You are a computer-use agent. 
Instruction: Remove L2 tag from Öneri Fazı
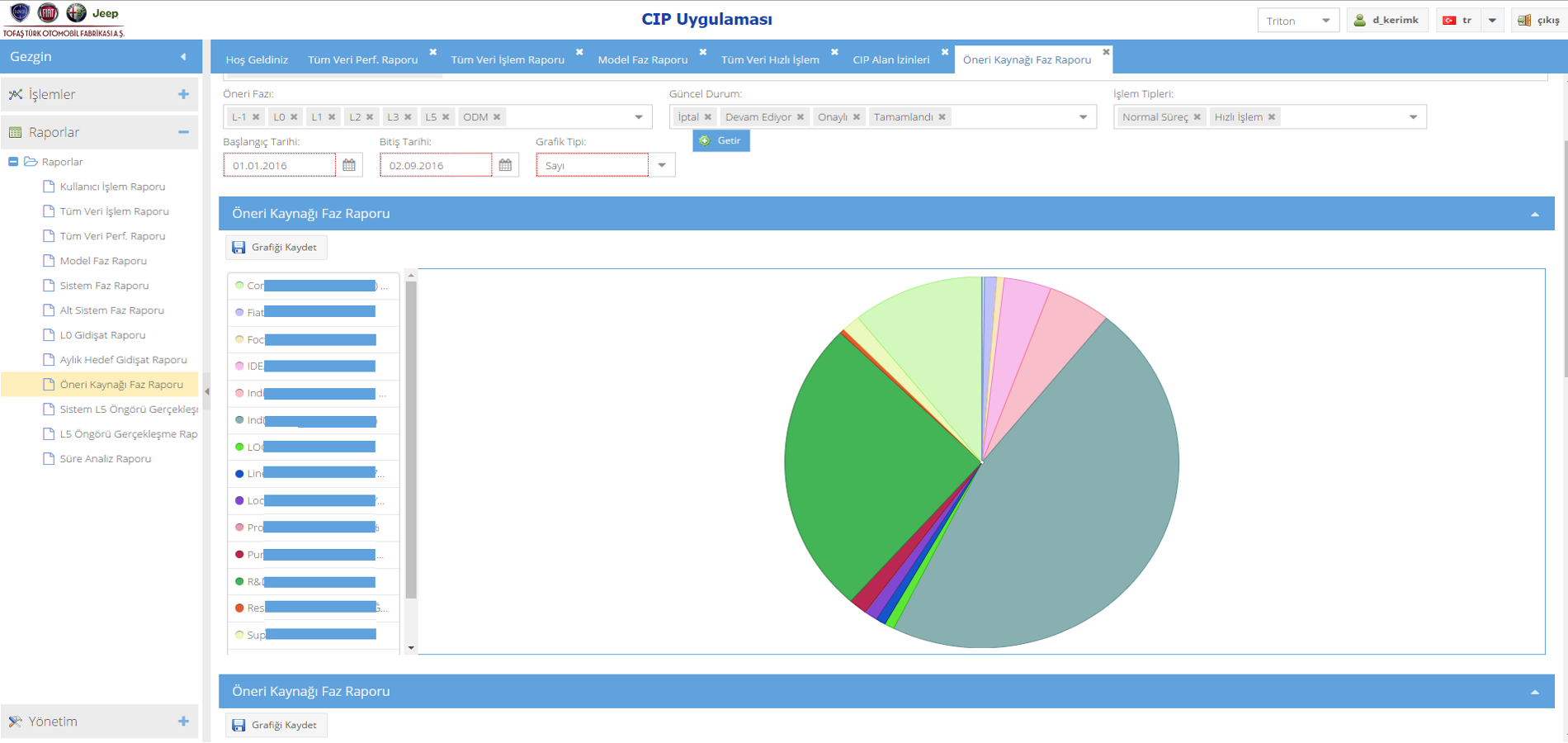(x=370, y=117)
